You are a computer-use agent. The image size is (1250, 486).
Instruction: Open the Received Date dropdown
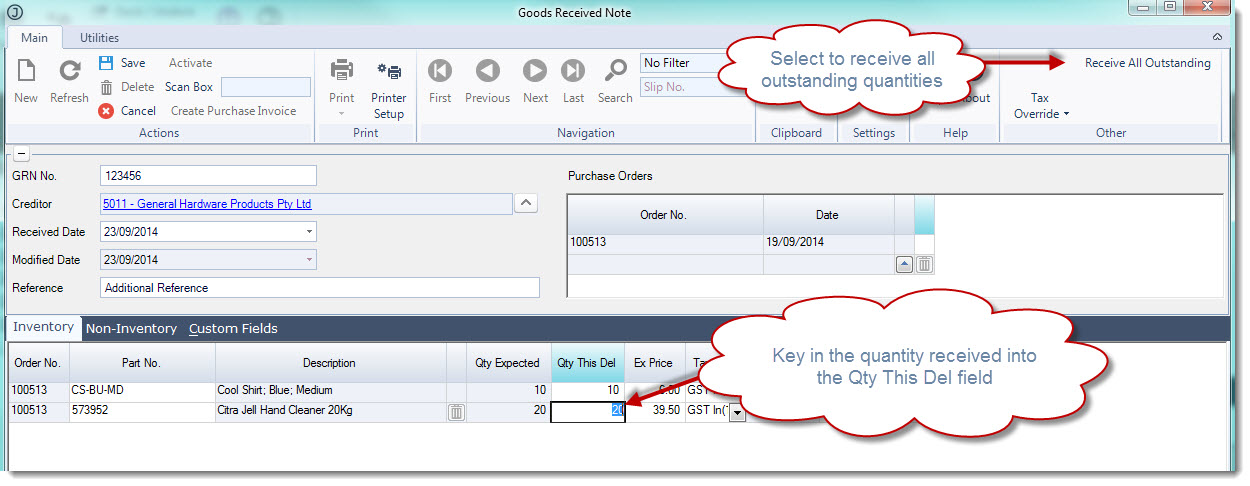(309, 232)
